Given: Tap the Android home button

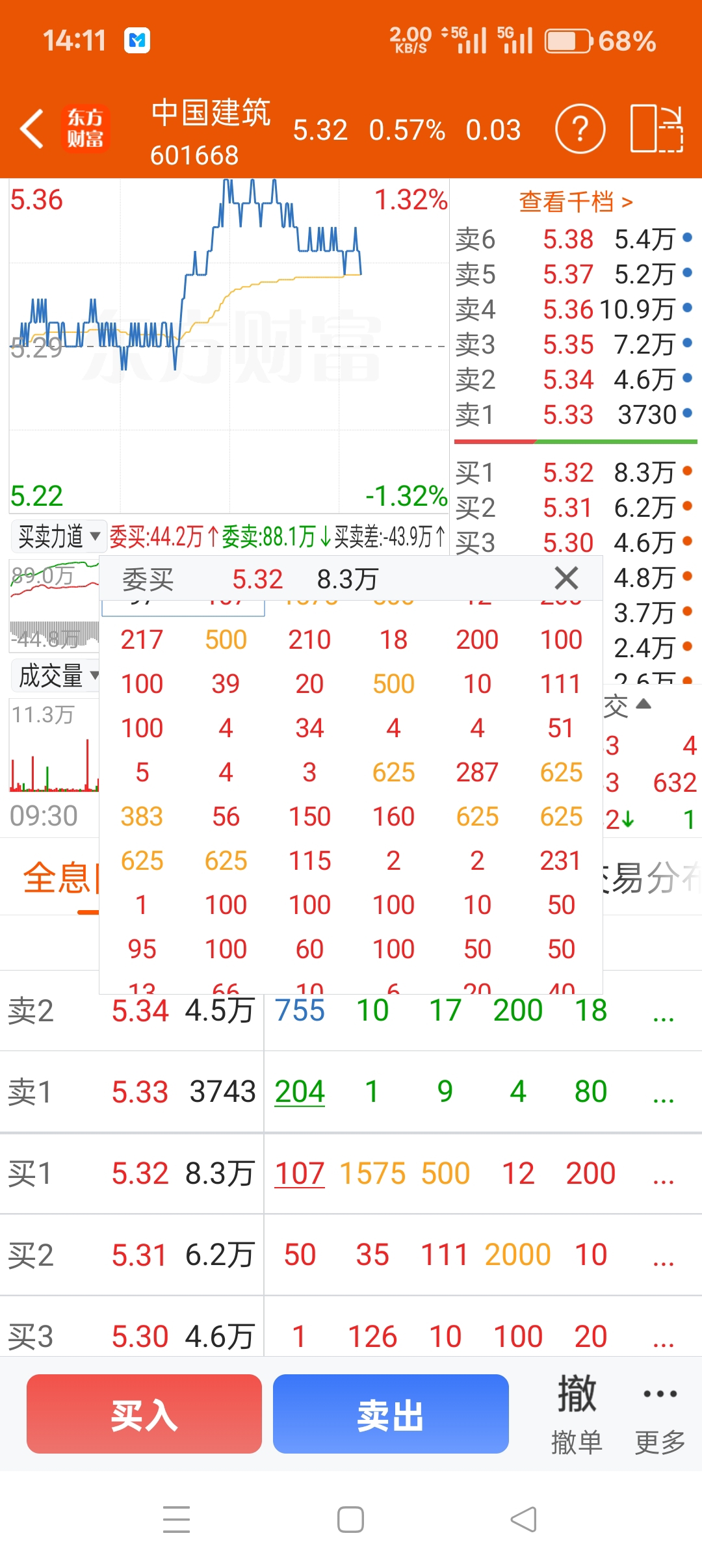Looking at the screenshot, I should pyautogui.click(x=350, y=1519).
